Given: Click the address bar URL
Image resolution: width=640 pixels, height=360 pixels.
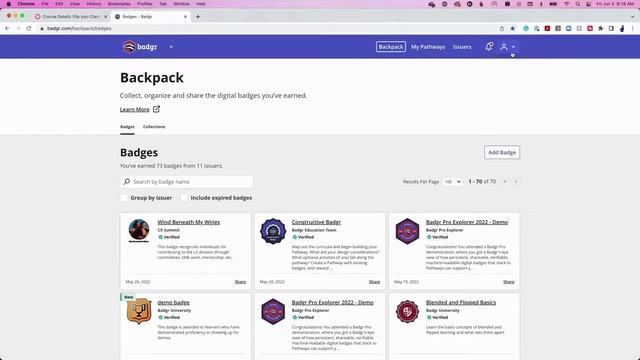Looking at the screenshot, I should 79,28.
